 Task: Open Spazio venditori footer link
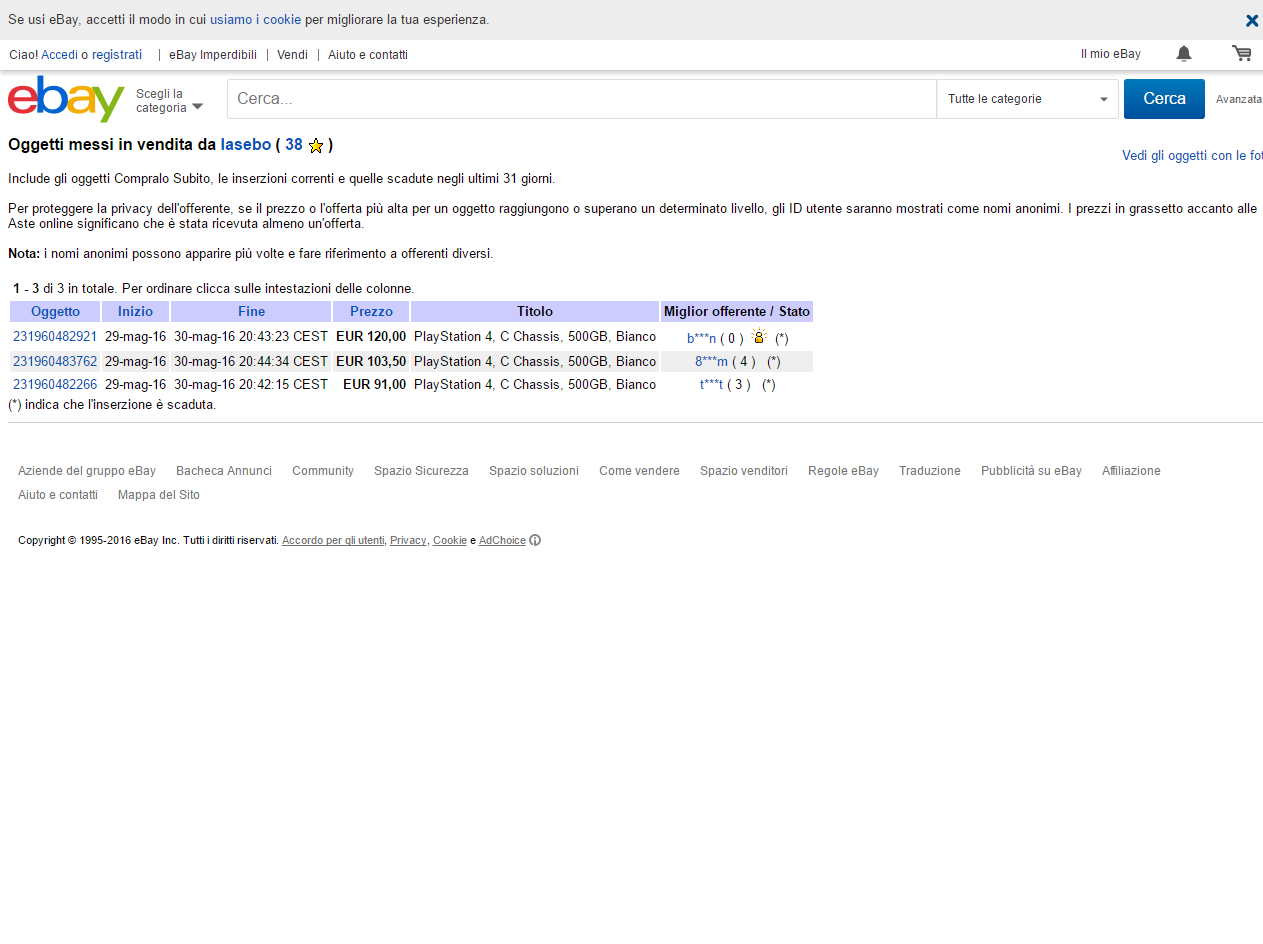pos(744,471)
